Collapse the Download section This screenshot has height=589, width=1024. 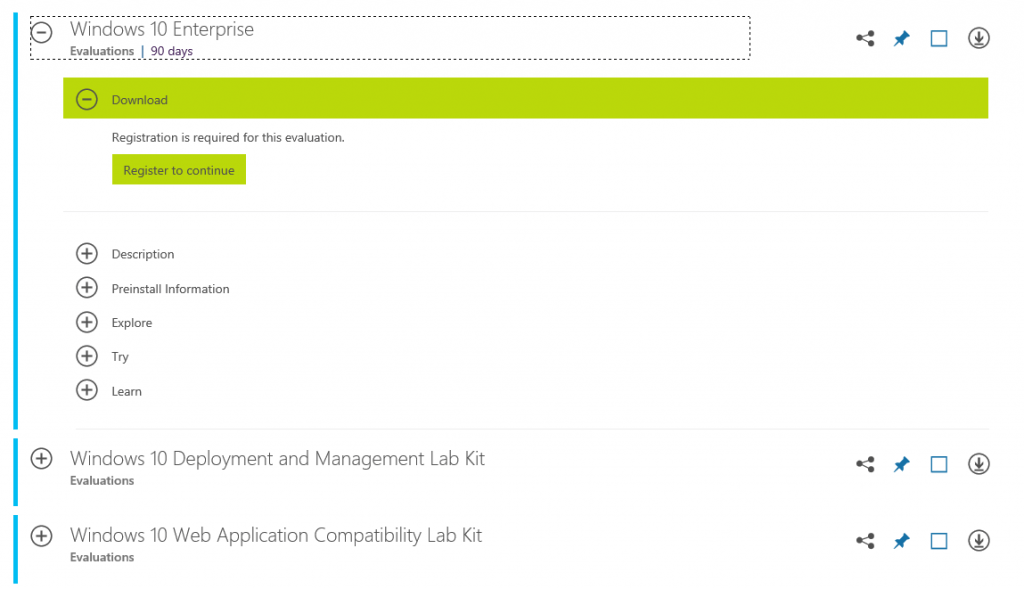coord(88,99)
